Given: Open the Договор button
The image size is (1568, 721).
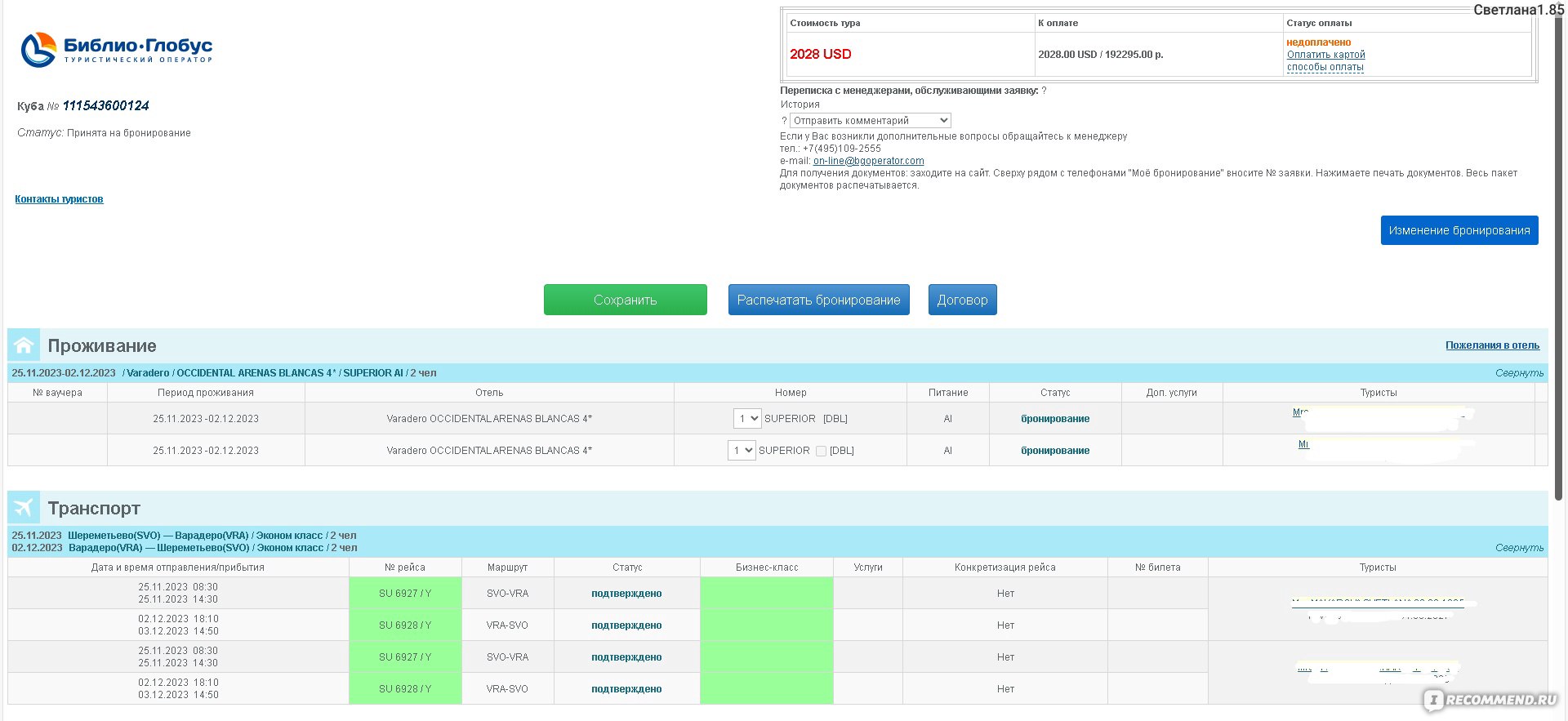Looking at the screenshot, I should click(x=963, y=300).
